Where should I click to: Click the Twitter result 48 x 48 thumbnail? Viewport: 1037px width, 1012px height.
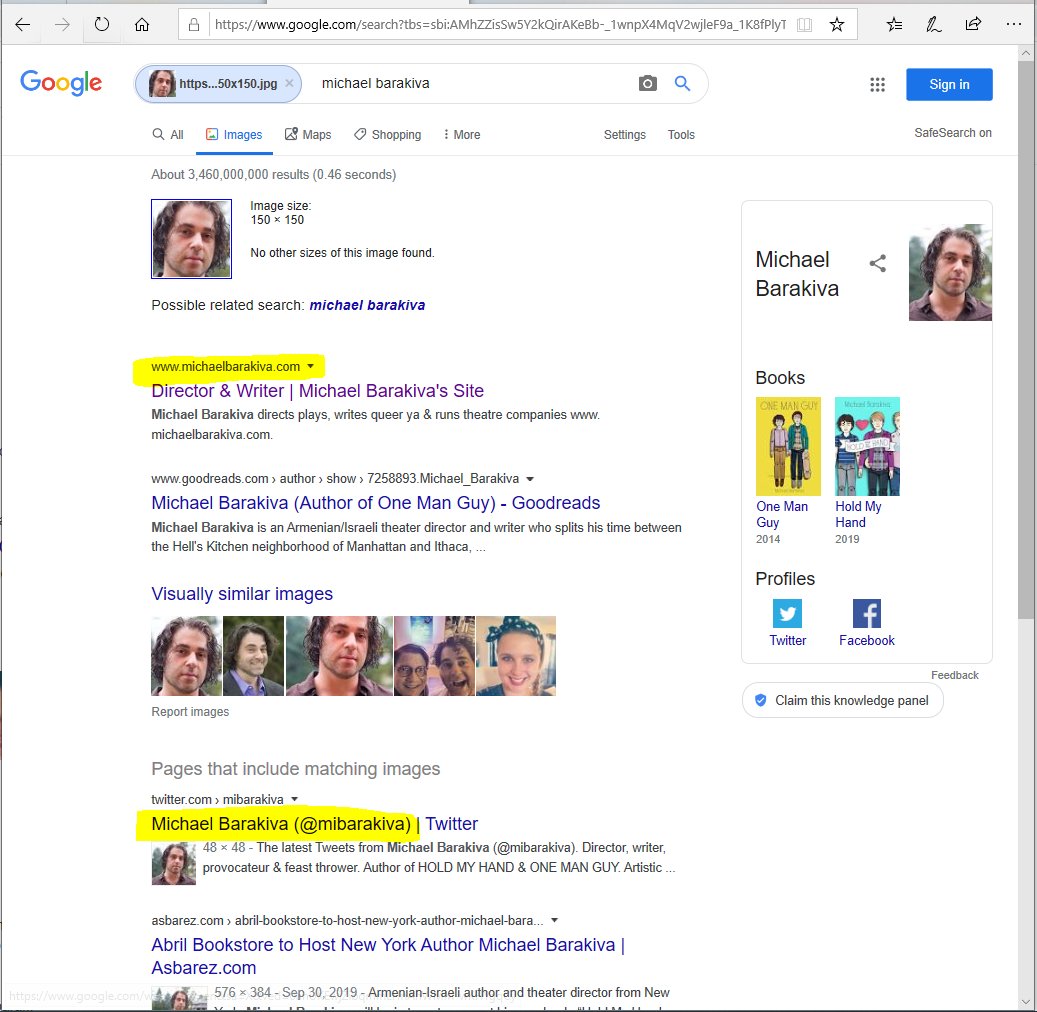click(174, 863)
